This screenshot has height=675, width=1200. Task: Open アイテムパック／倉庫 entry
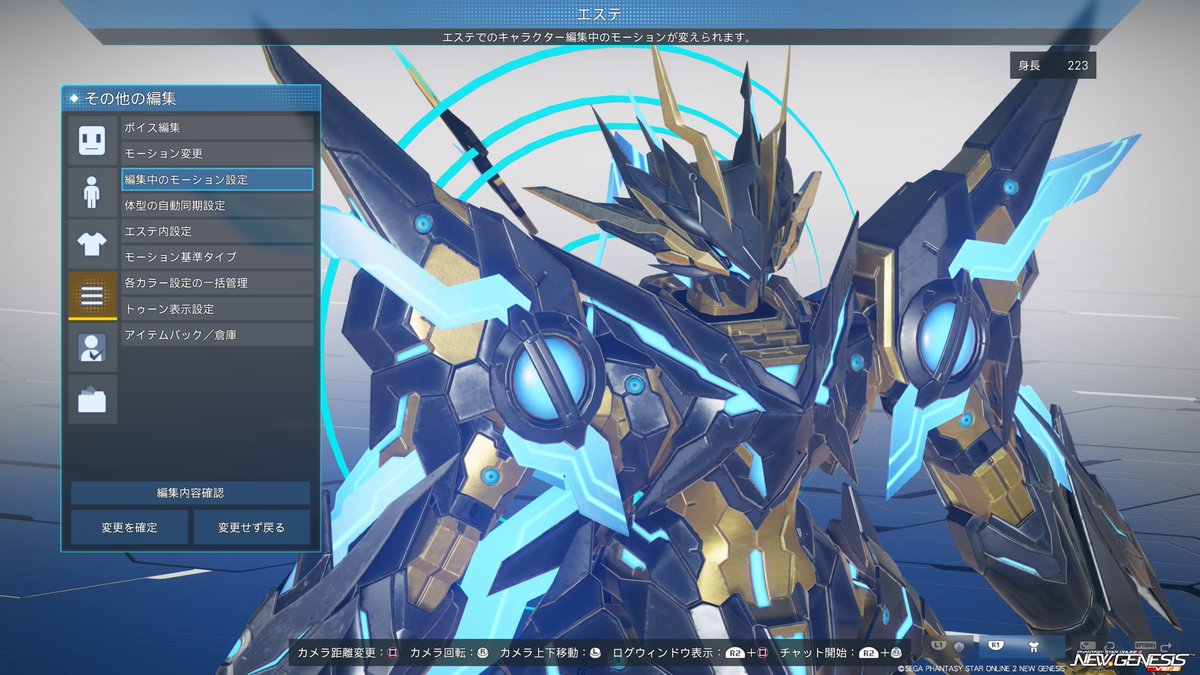click(x=217, y=335)
